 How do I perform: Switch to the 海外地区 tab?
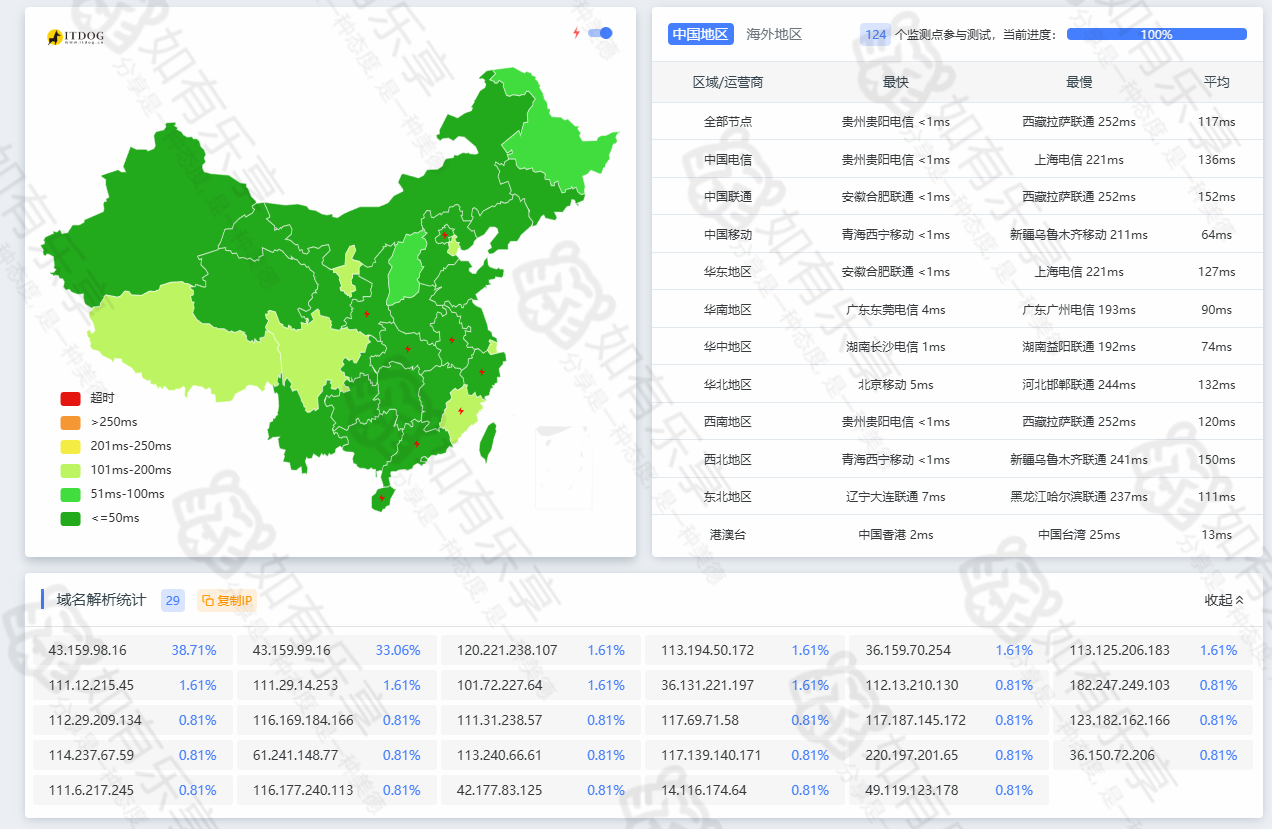pos(774,34)
